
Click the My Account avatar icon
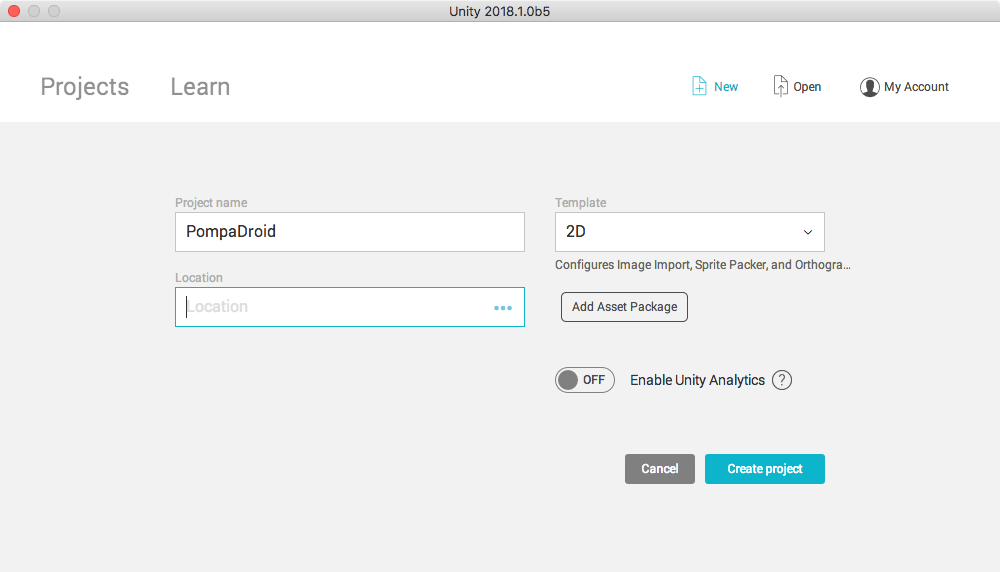[869, 87]
